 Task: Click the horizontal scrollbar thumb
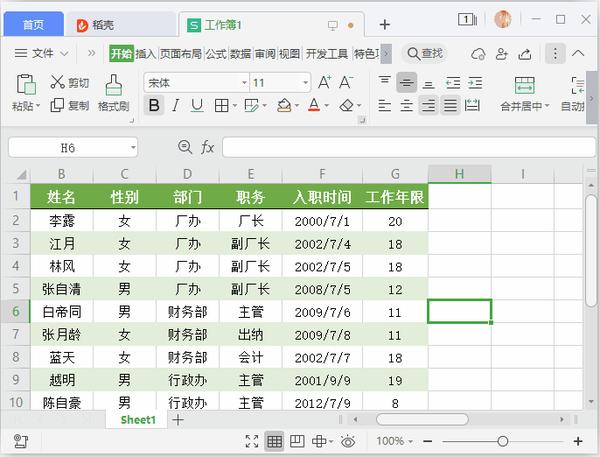click(422, 419)
